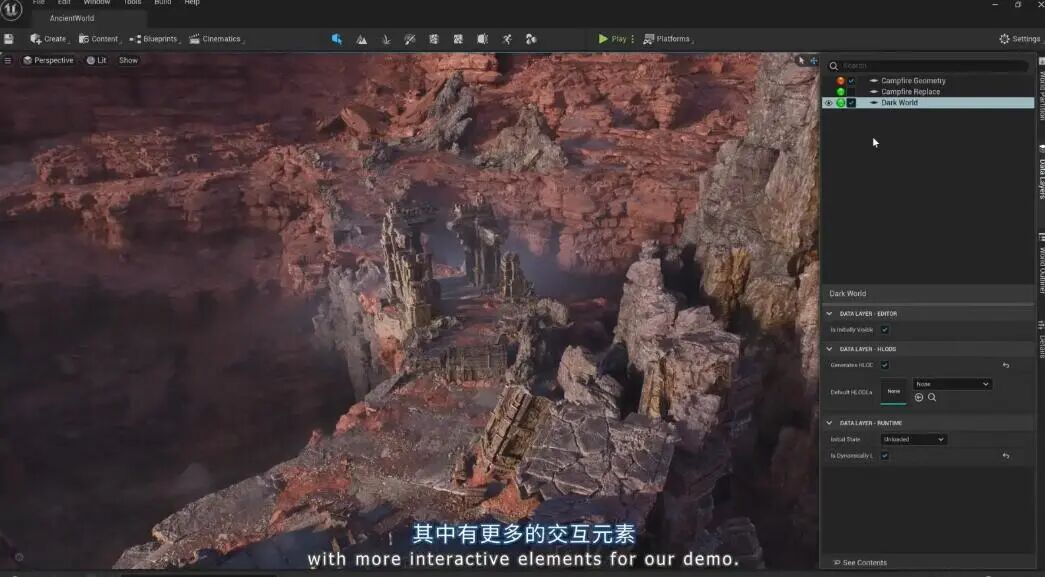Browse to HLOD Layer asset magnifier icon
Screen dimensions: 1045x577
pyautogui.click(x=932, y=398)
